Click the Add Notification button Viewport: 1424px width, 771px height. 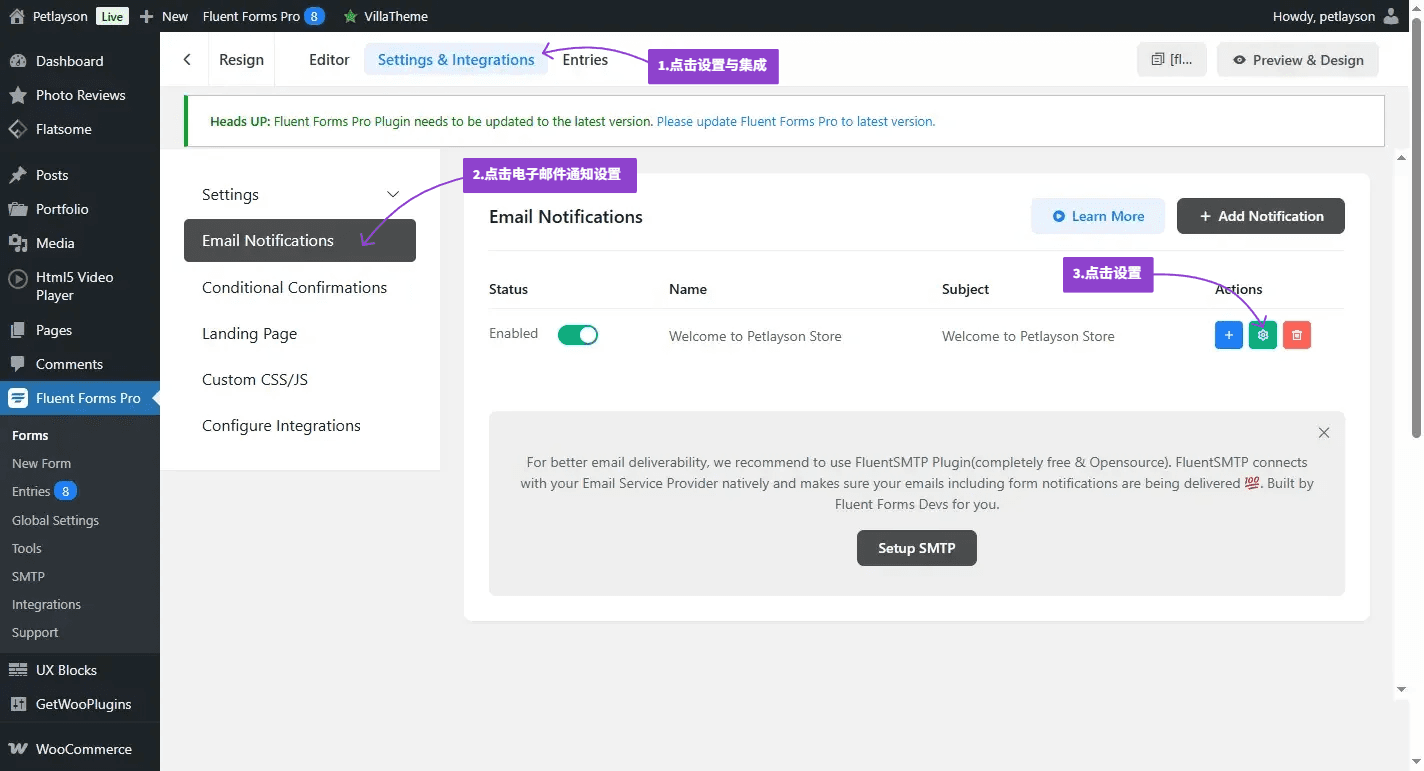1260,216
